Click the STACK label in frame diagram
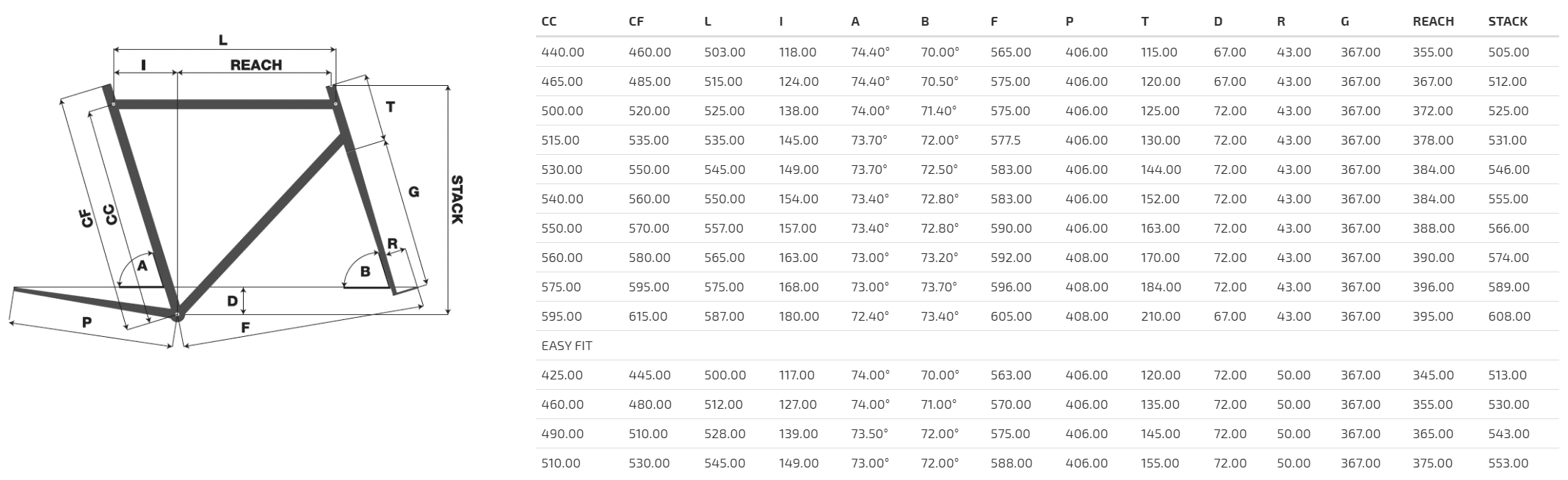 (457, 200)
